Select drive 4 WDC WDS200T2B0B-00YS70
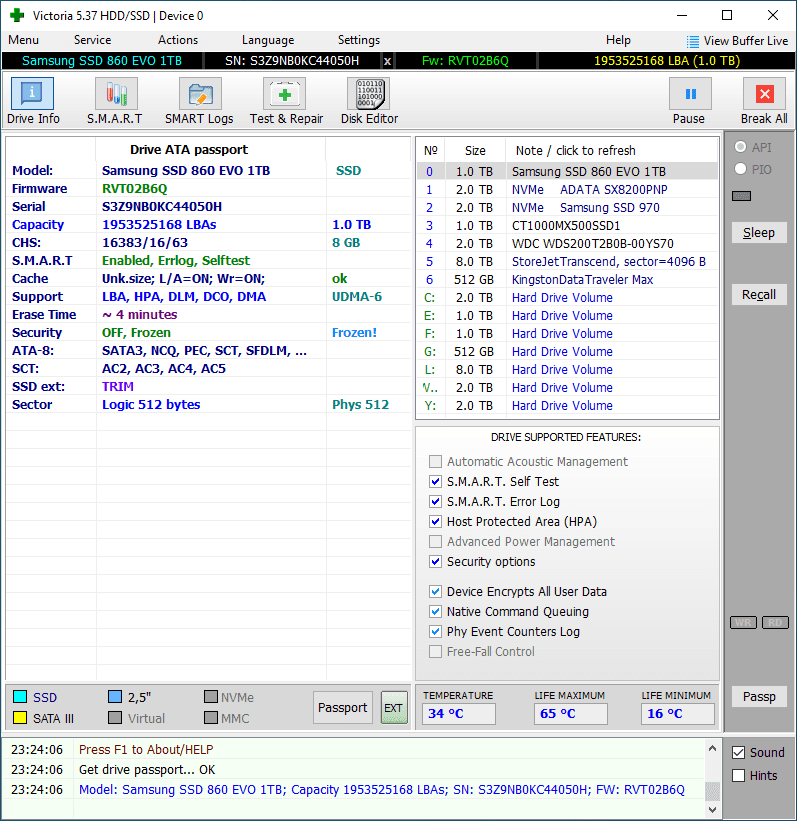Screen dimensions: 797x821 coord(568,243)
